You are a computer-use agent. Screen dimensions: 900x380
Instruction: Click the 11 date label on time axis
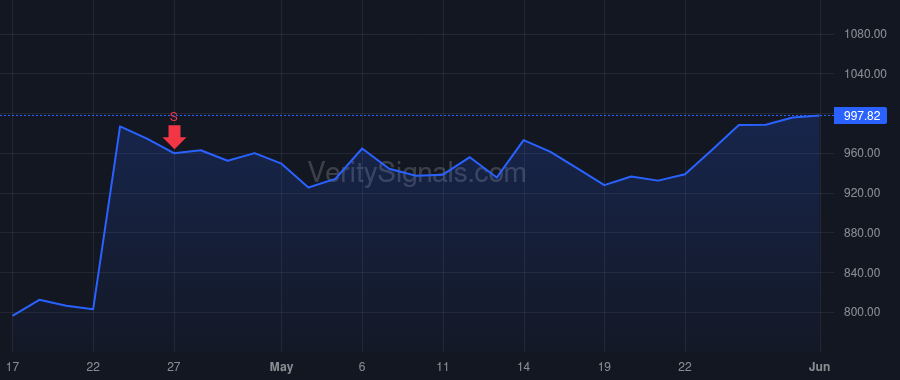(443, 367)
